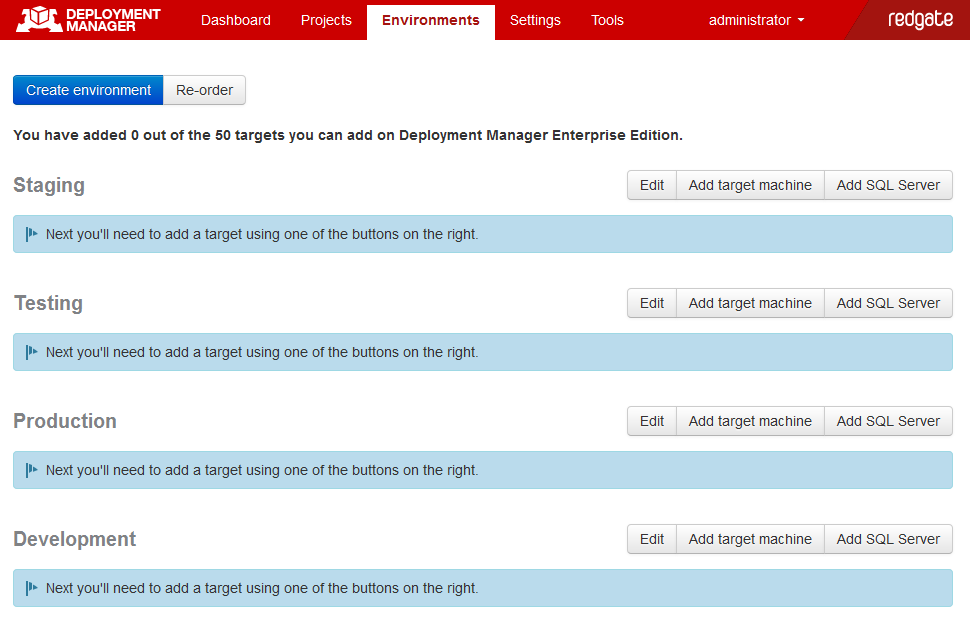Open the administrator user dropdown

pyautogui.click(x=756, y=20)
